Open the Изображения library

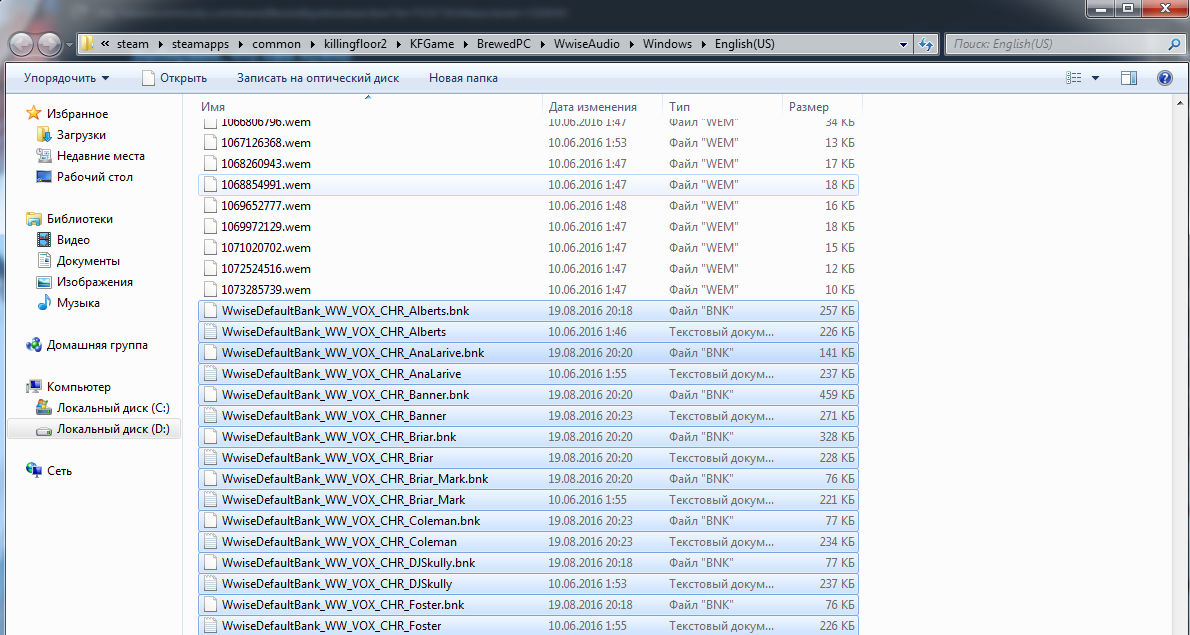point(84,281)
